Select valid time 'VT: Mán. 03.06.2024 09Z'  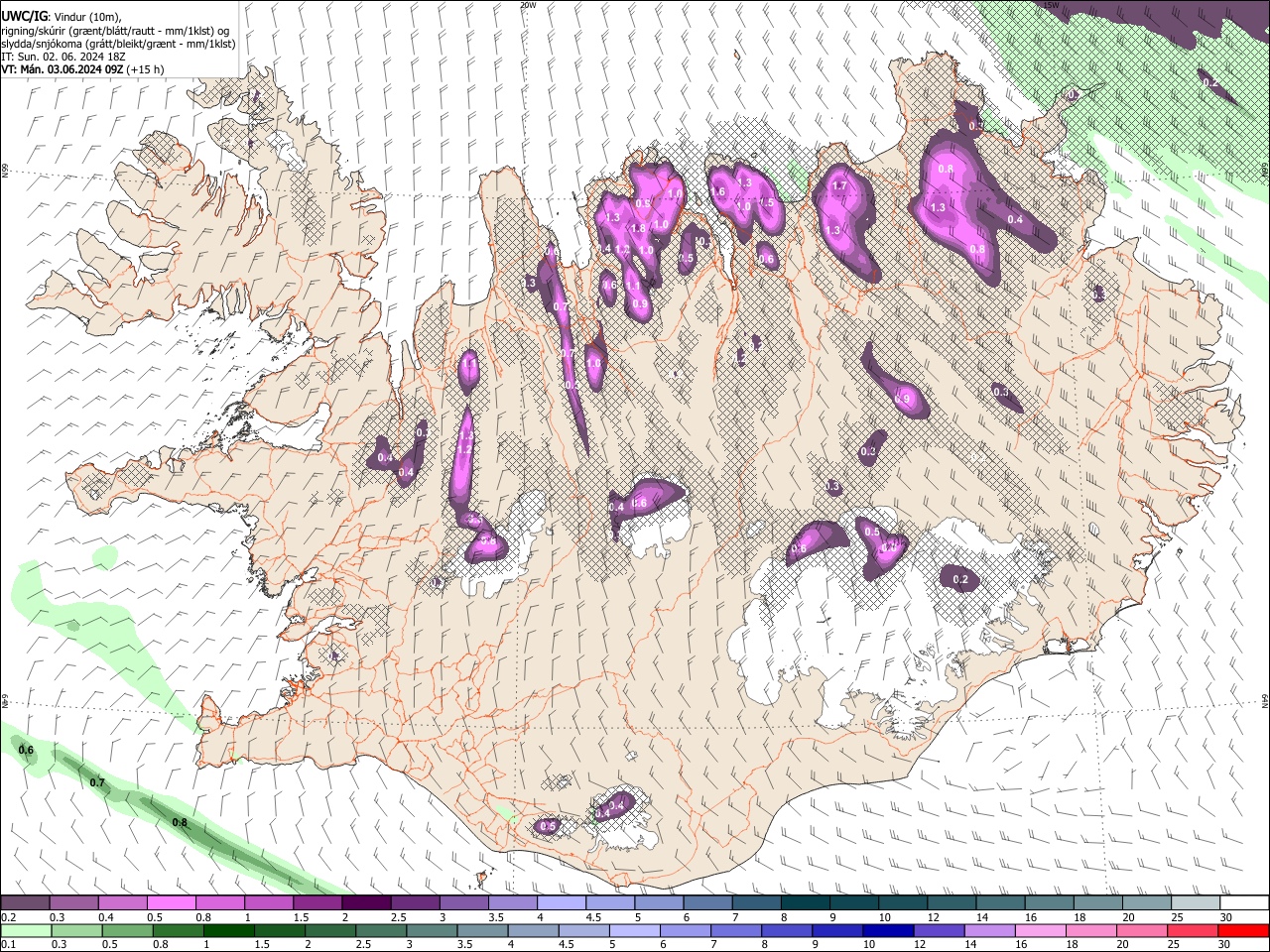pyautogui.click(x=63, y=69)
